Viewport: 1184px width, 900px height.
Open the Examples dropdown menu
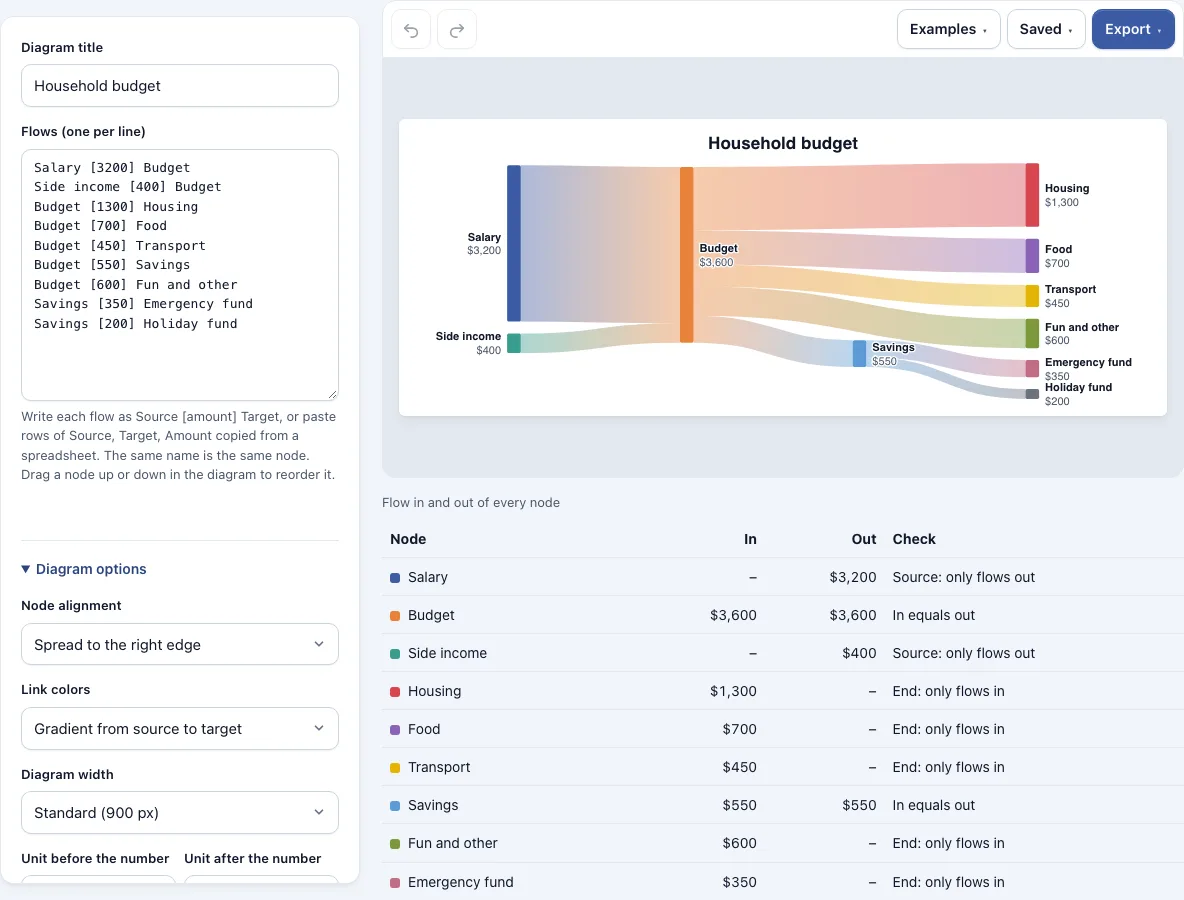coord(948,29)
